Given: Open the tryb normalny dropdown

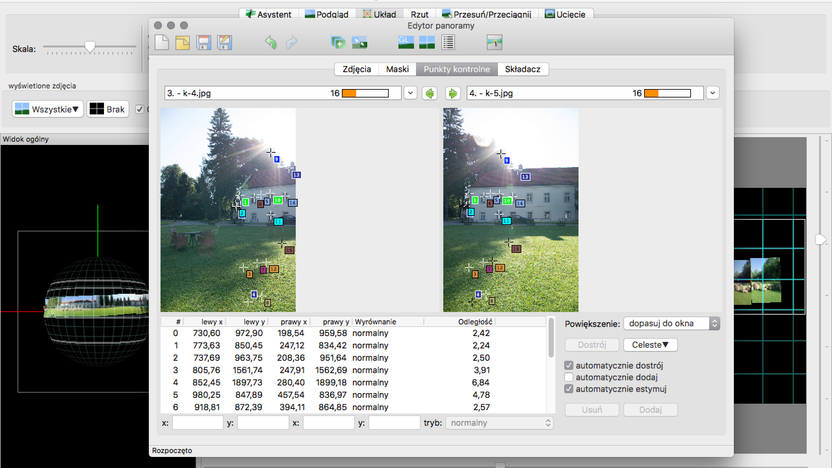Looking at the screenshot, I should [x=499, y=423].
